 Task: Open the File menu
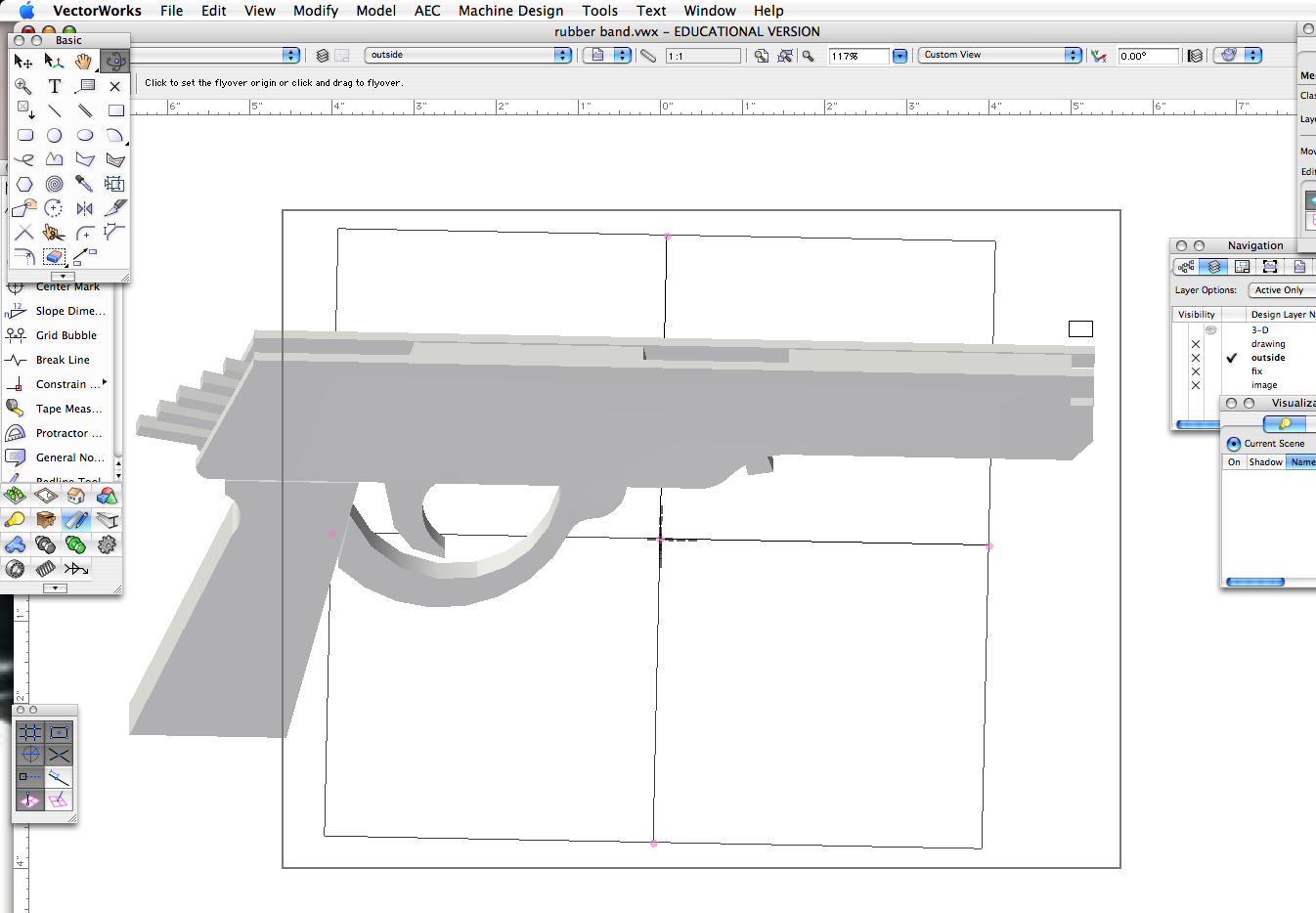coord(172,11)
